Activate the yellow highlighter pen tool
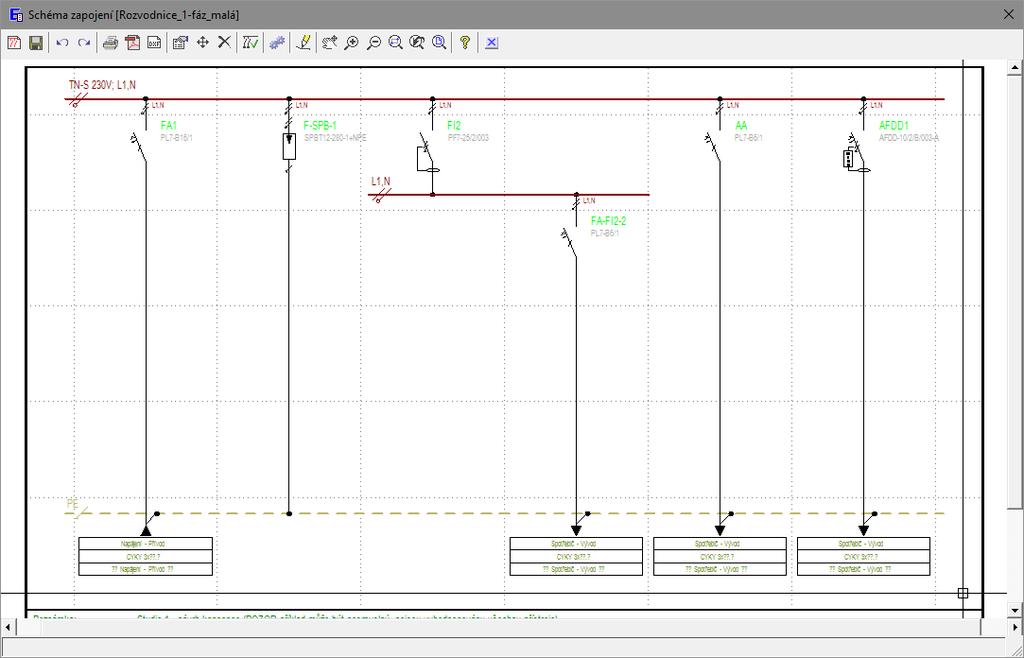 click(304, 42)
